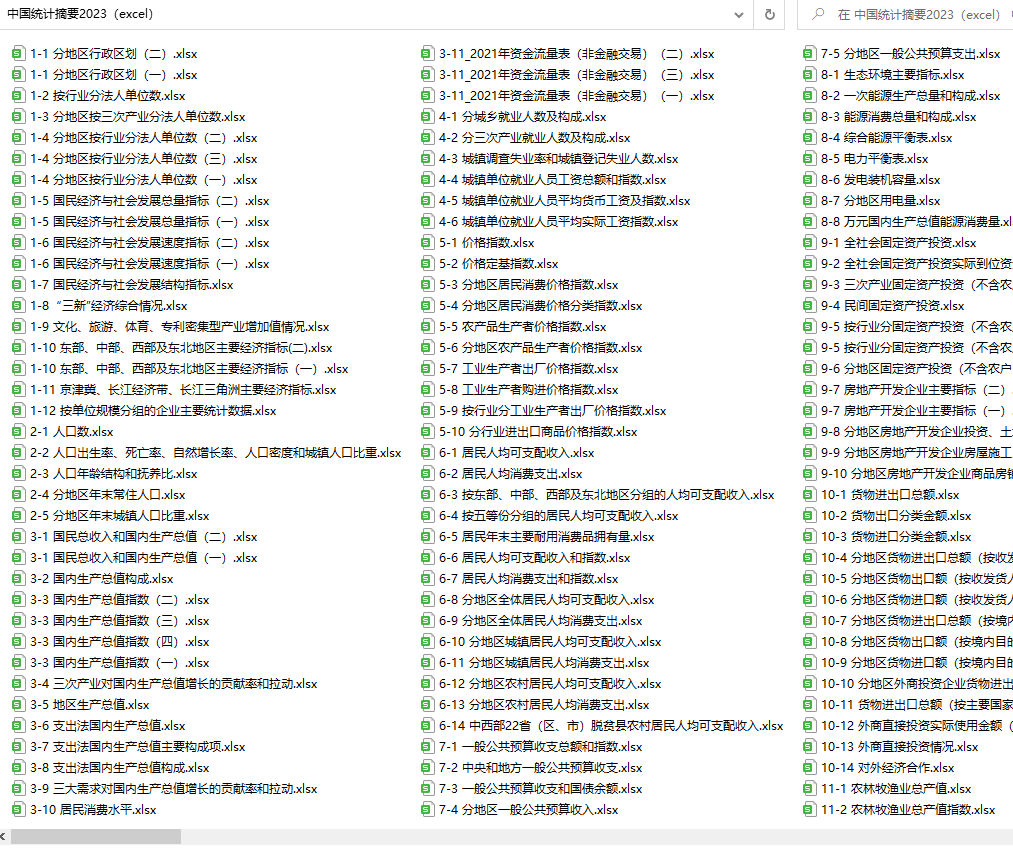Click the file icon of 9-4 民间固定资产投资.xlsx
1013x848 pixels.
[x=809, y=305]
